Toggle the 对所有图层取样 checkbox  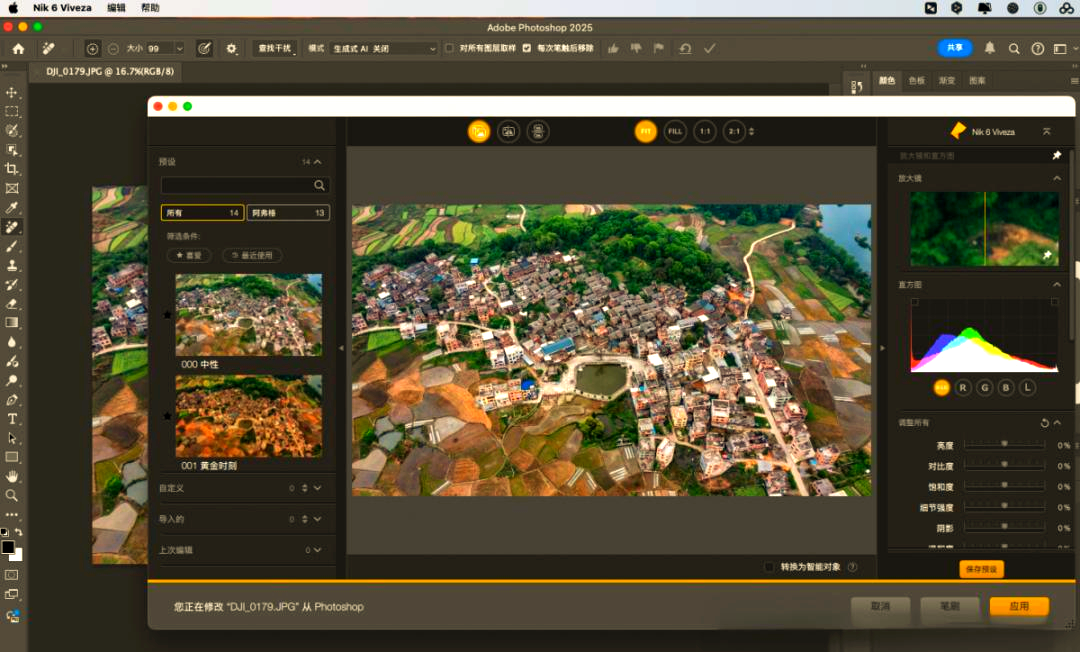click(449, 48)
